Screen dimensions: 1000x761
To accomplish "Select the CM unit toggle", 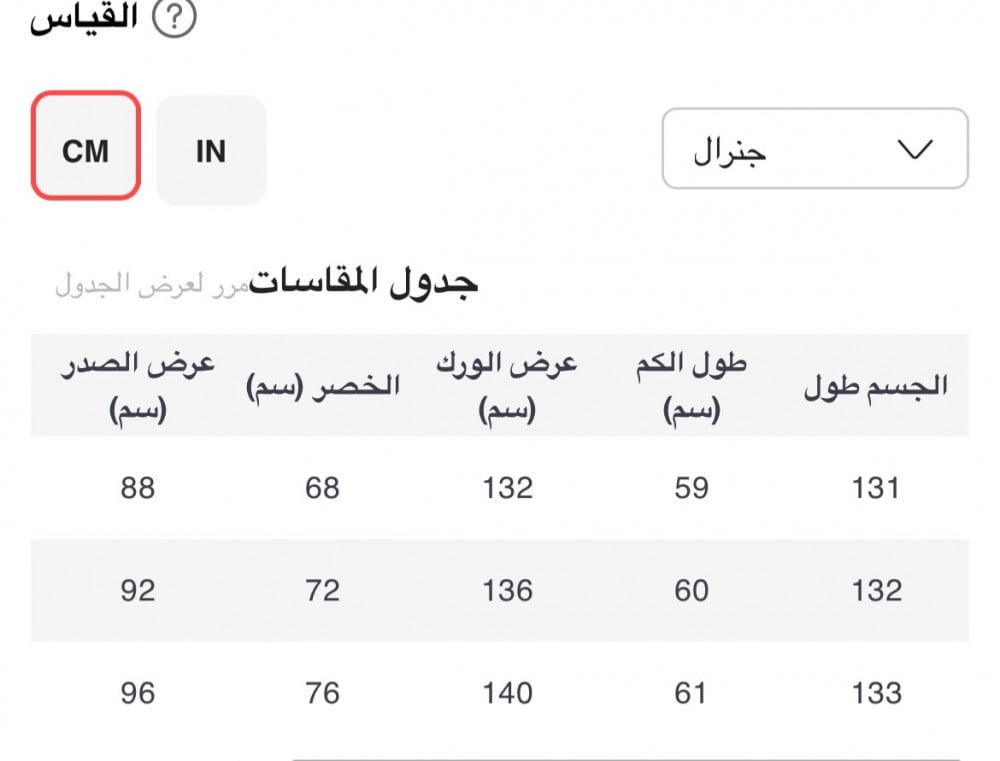I will (85, 145).
